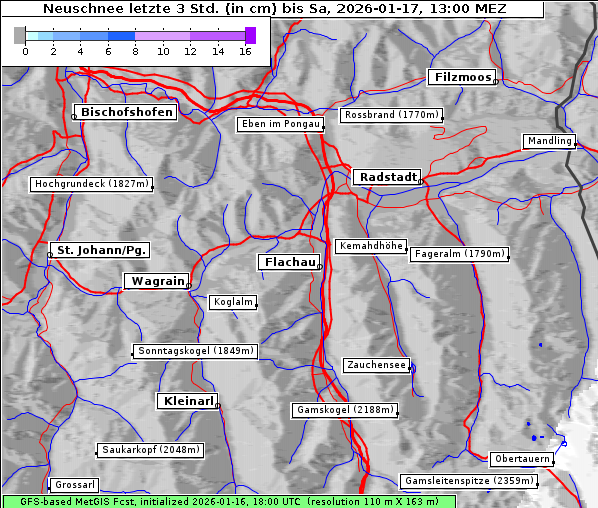Viewport: 598px width, 508px height.
Task: Click Hochgrundeck (1827m) label
Action: tap(92, 184)
